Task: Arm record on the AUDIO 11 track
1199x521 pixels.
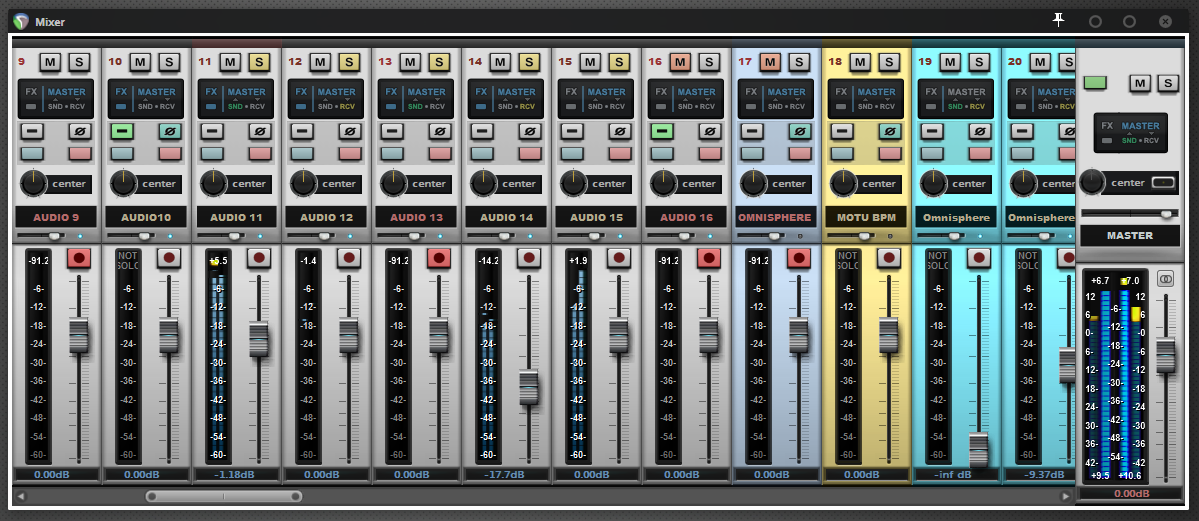Action: click(258, 259)
